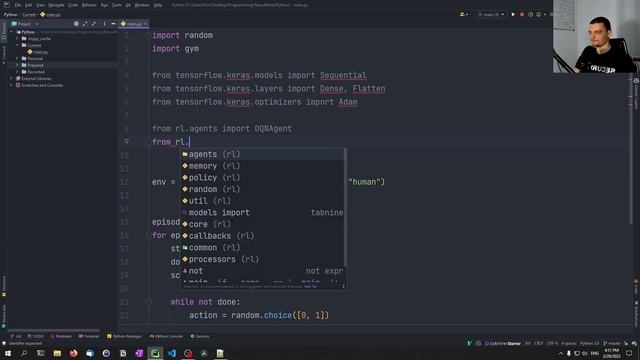Expand the Personal folder

pyautogui.click(x=18, y=58)
